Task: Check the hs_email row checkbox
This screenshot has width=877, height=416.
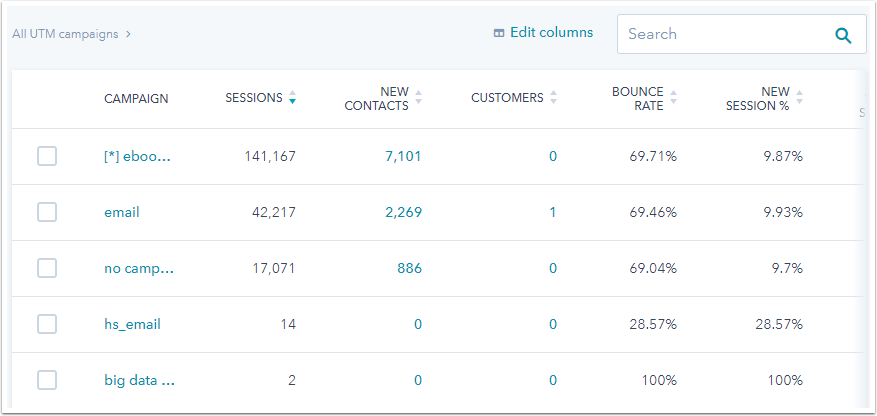Action: 47,324
